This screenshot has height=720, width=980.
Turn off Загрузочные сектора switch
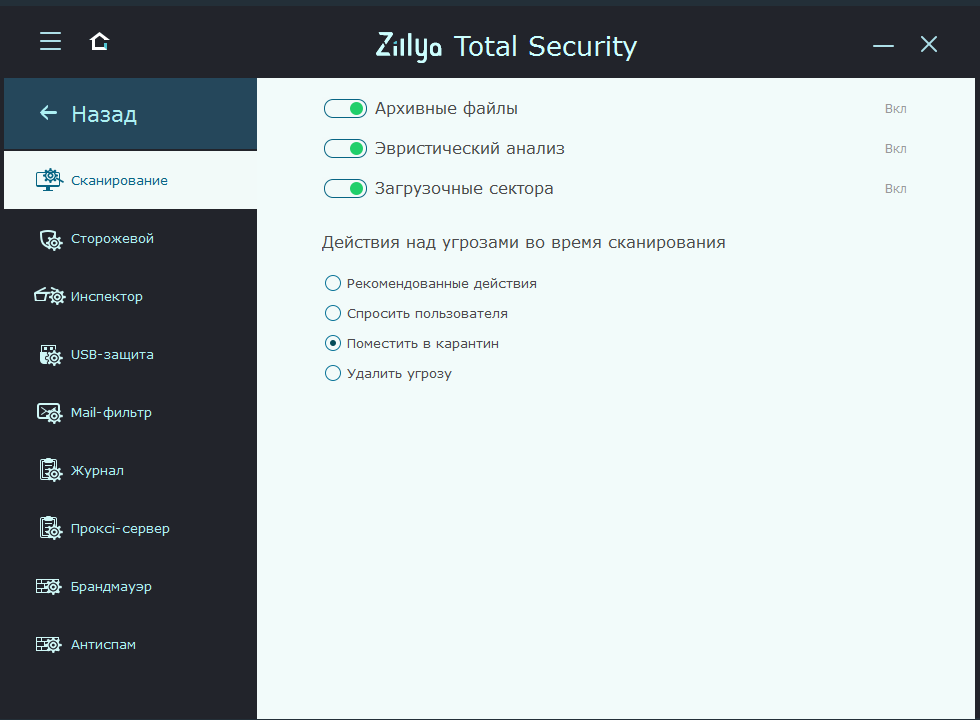coord(346,189)
